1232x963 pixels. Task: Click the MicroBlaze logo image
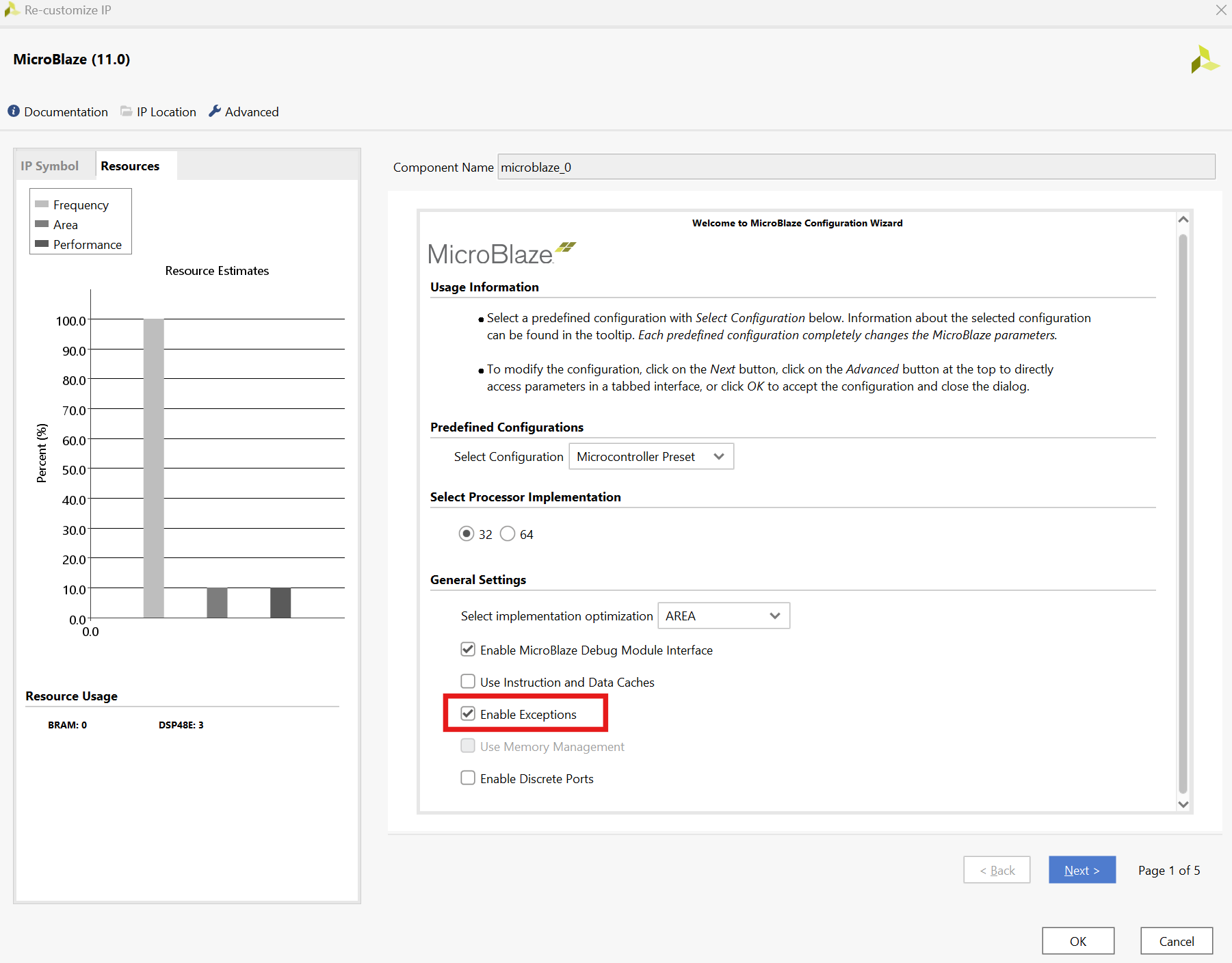[x=502, y=254]
